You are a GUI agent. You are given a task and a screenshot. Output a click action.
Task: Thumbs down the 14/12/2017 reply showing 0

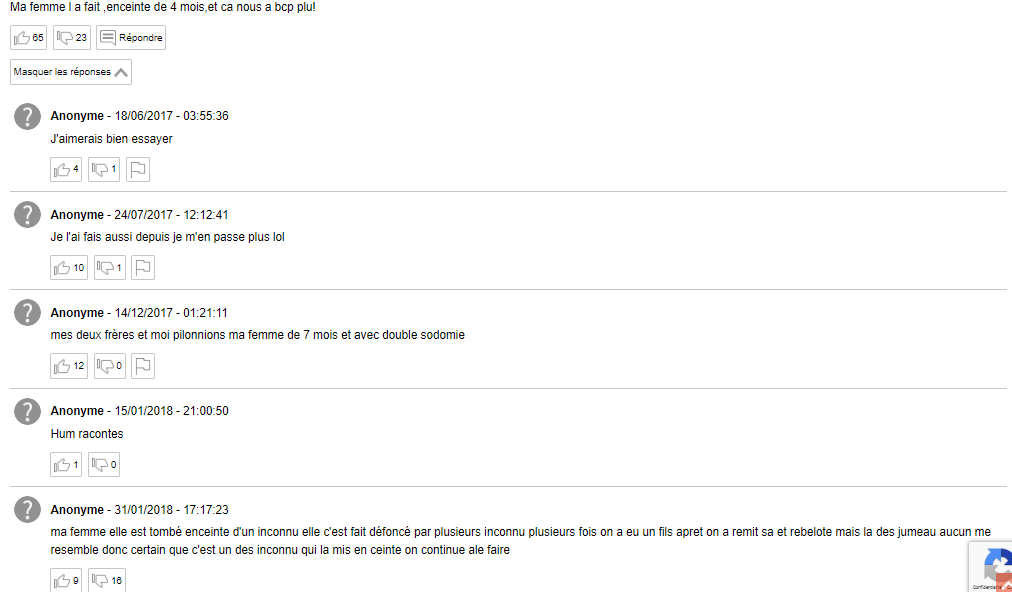tap(110, 366)
